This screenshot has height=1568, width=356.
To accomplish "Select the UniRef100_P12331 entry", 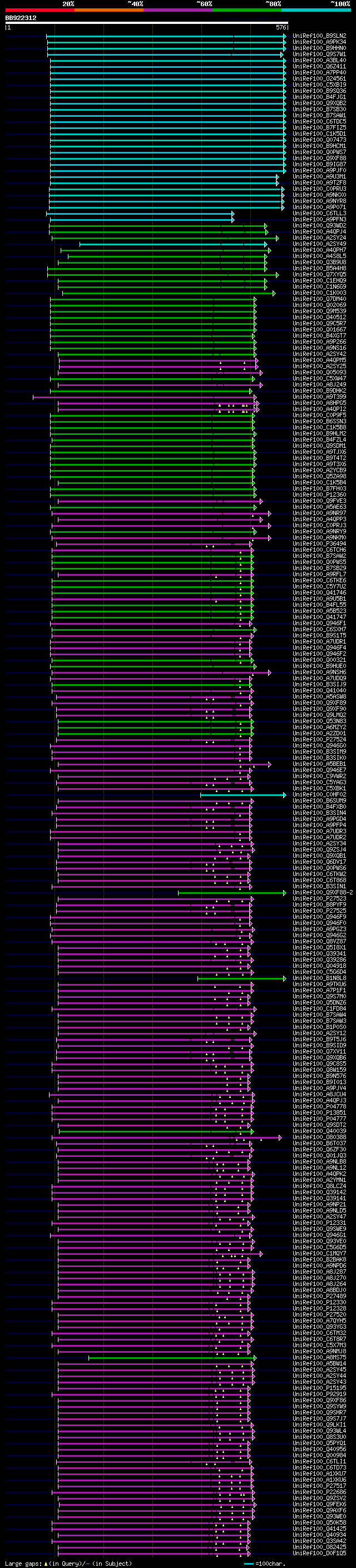I will tap(319, 1222).
